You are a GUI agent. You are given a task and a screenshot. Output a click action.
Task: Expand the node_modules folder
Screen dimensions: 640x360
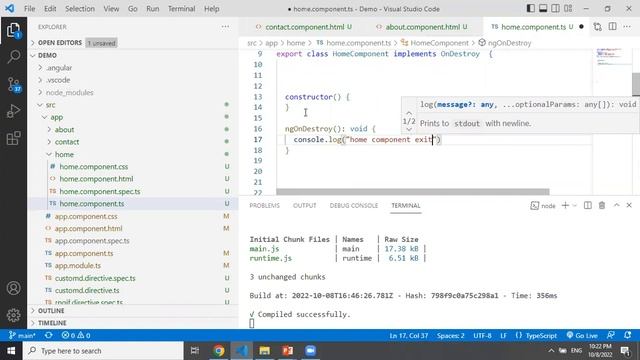[133, 93]
